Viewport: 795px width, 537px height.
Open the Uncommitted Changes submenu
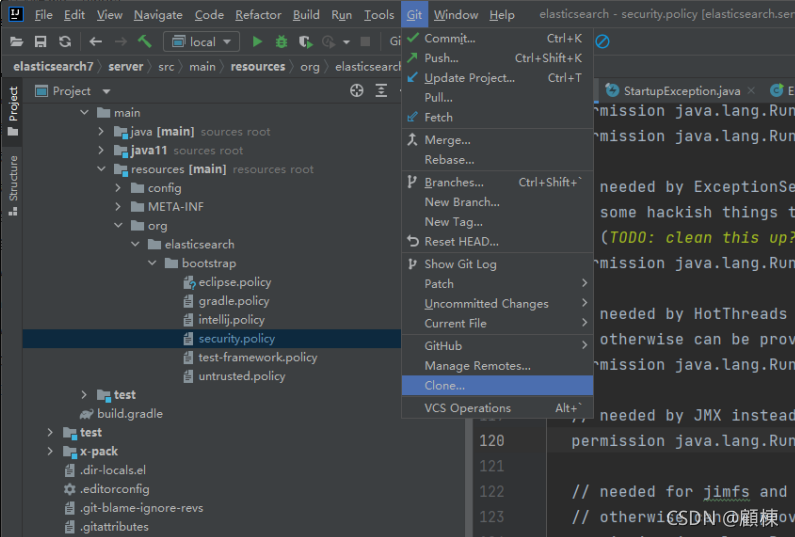click(x=497, y=303)
